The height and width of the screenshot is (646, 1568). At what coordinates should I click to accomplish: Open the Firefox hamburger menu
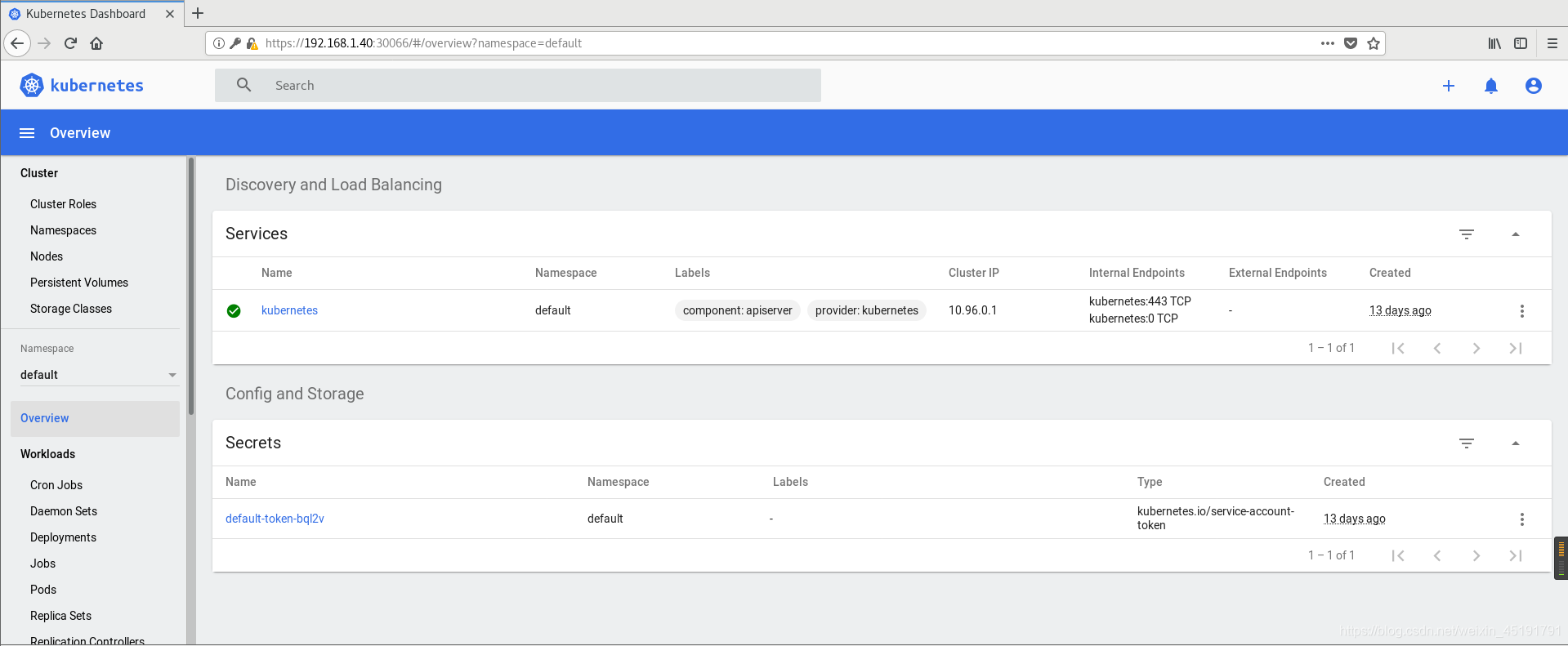[1552, 43]
